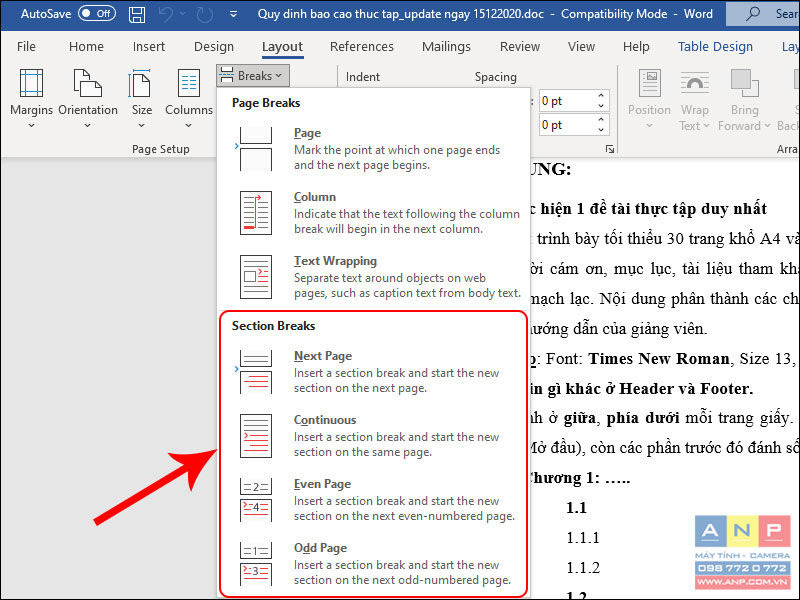800x600 pixels.
Task: Choose the Column break option
Action: pos(373,213)
